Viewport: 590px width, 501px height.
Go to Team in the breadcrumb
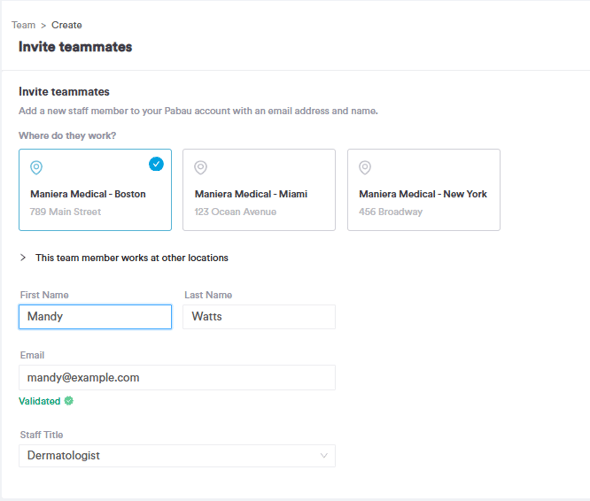point(23,25)
